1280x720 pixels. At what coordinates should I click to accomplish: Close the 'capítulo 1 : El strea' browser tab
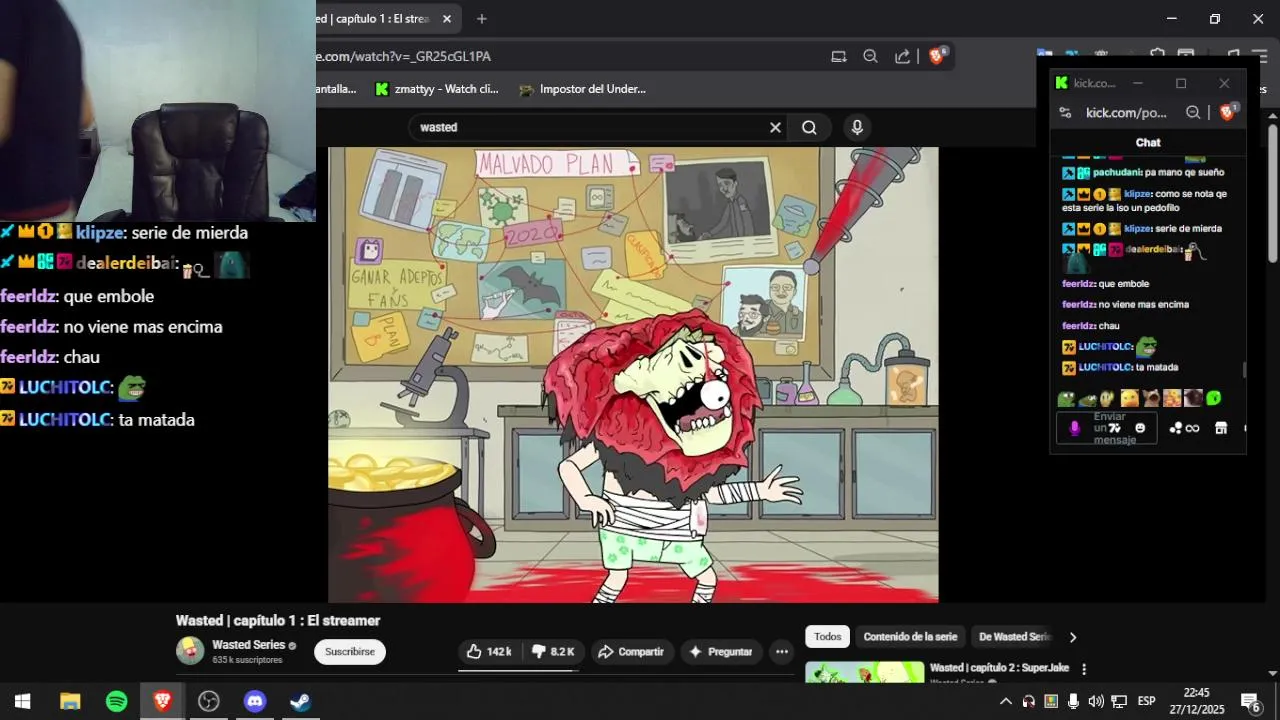pos(446,19)
